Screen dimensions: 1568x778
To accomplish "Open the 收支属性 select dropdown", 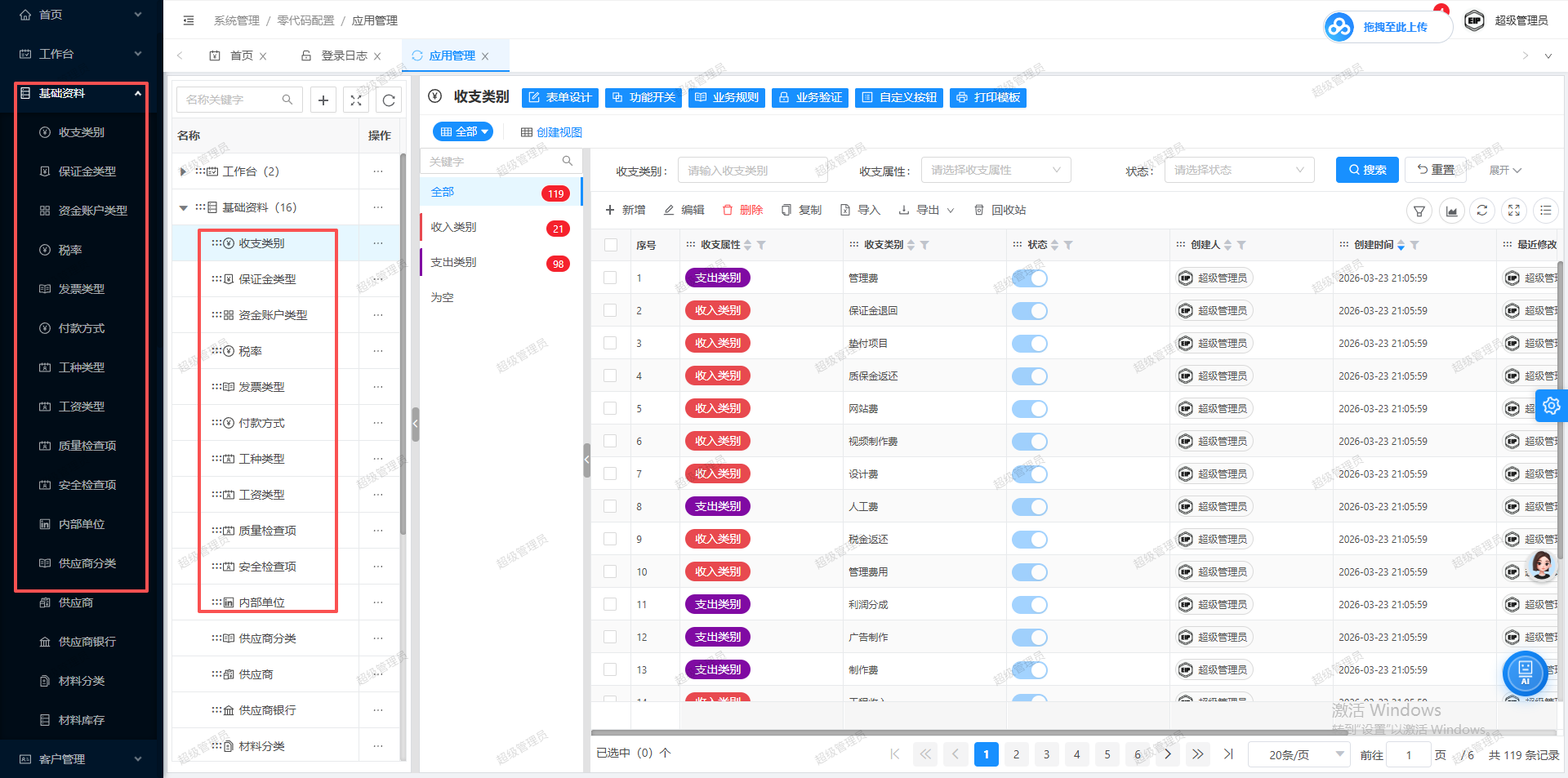I will pos(996,170).
